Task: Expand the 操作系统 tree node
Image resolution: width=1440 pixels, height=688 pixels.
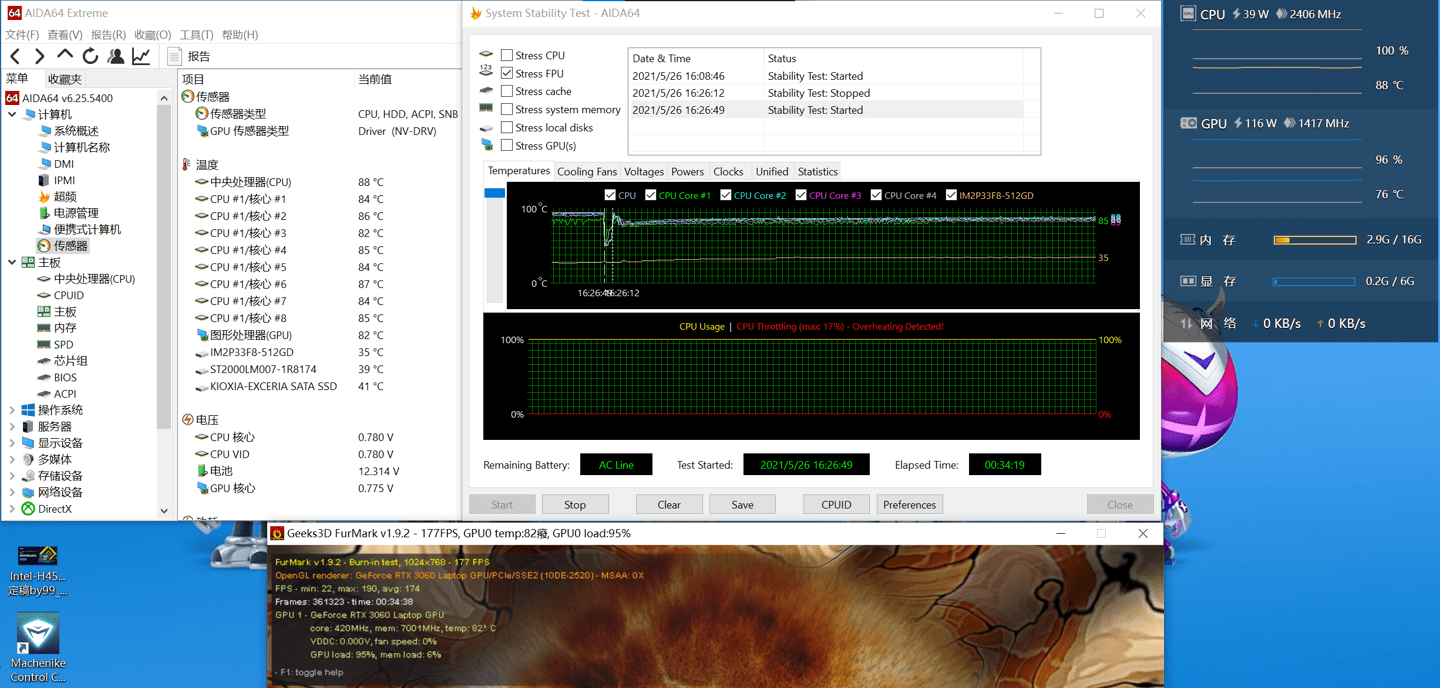Action: pos(12,410)
